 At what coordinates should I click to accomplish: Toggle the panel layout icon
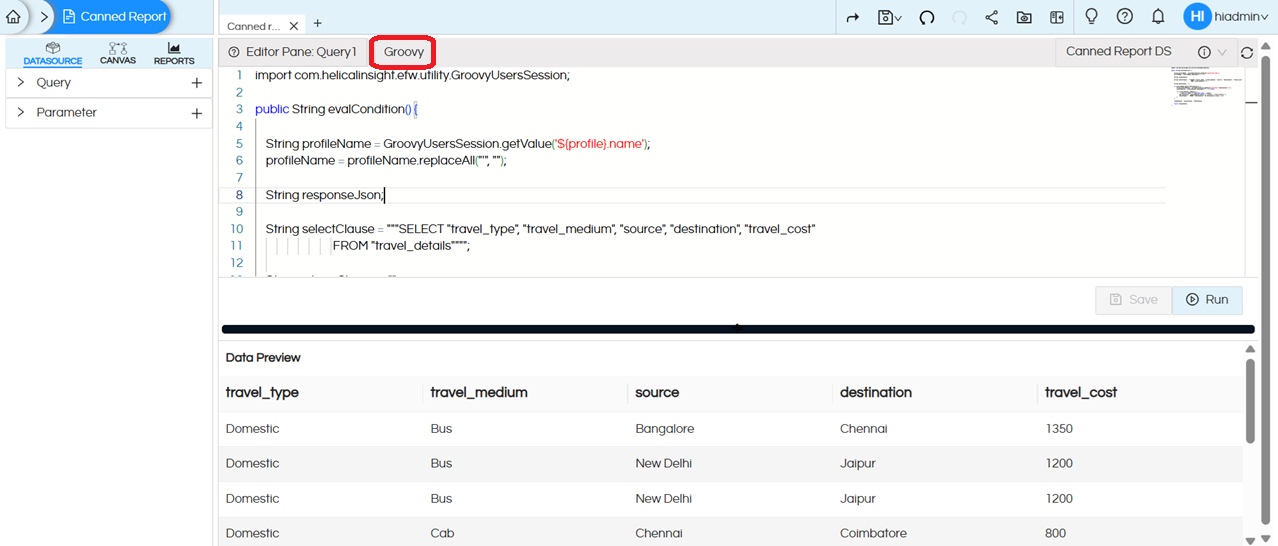(1057, 17)
